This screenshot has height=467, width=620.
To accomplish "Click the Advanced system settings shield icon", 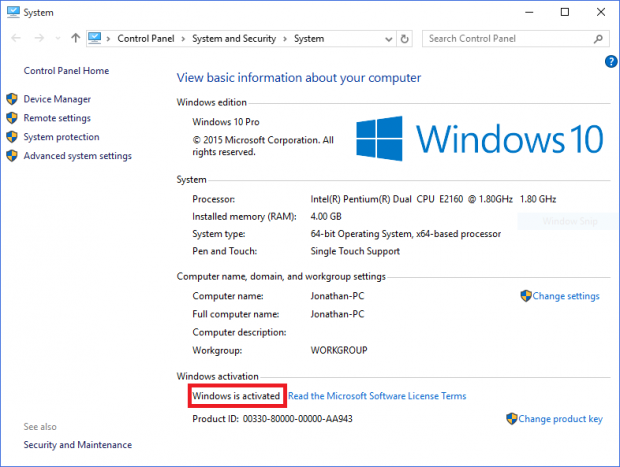I will 12,156.
